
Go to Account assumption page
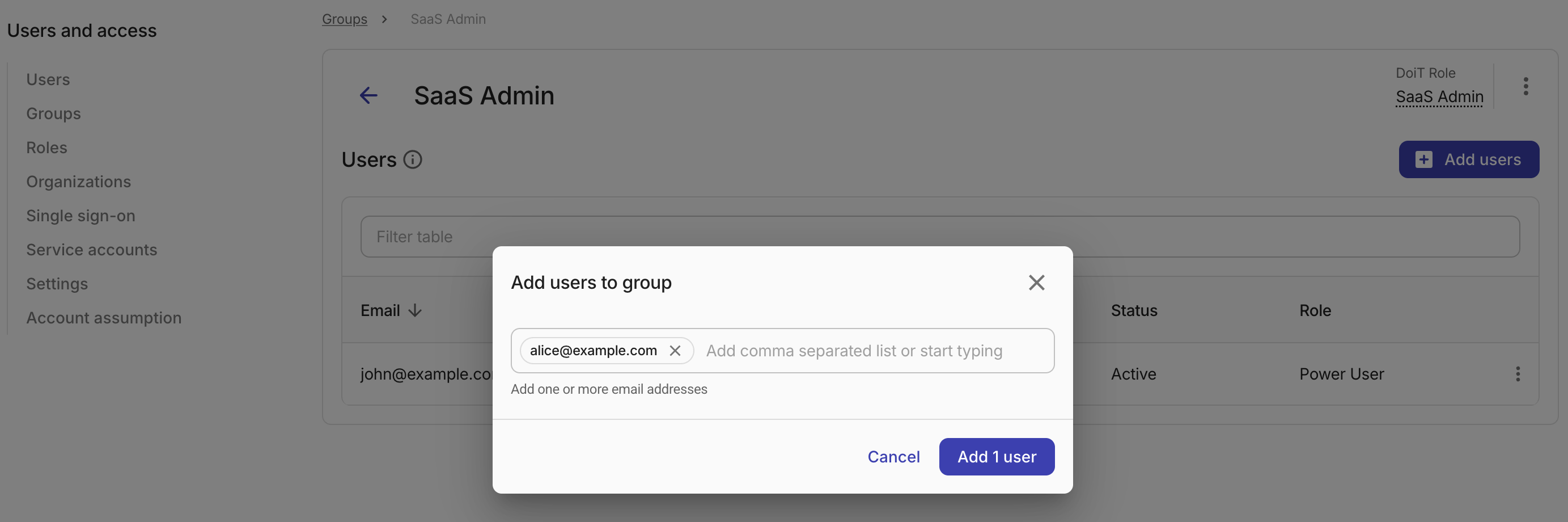click(104, 318)
